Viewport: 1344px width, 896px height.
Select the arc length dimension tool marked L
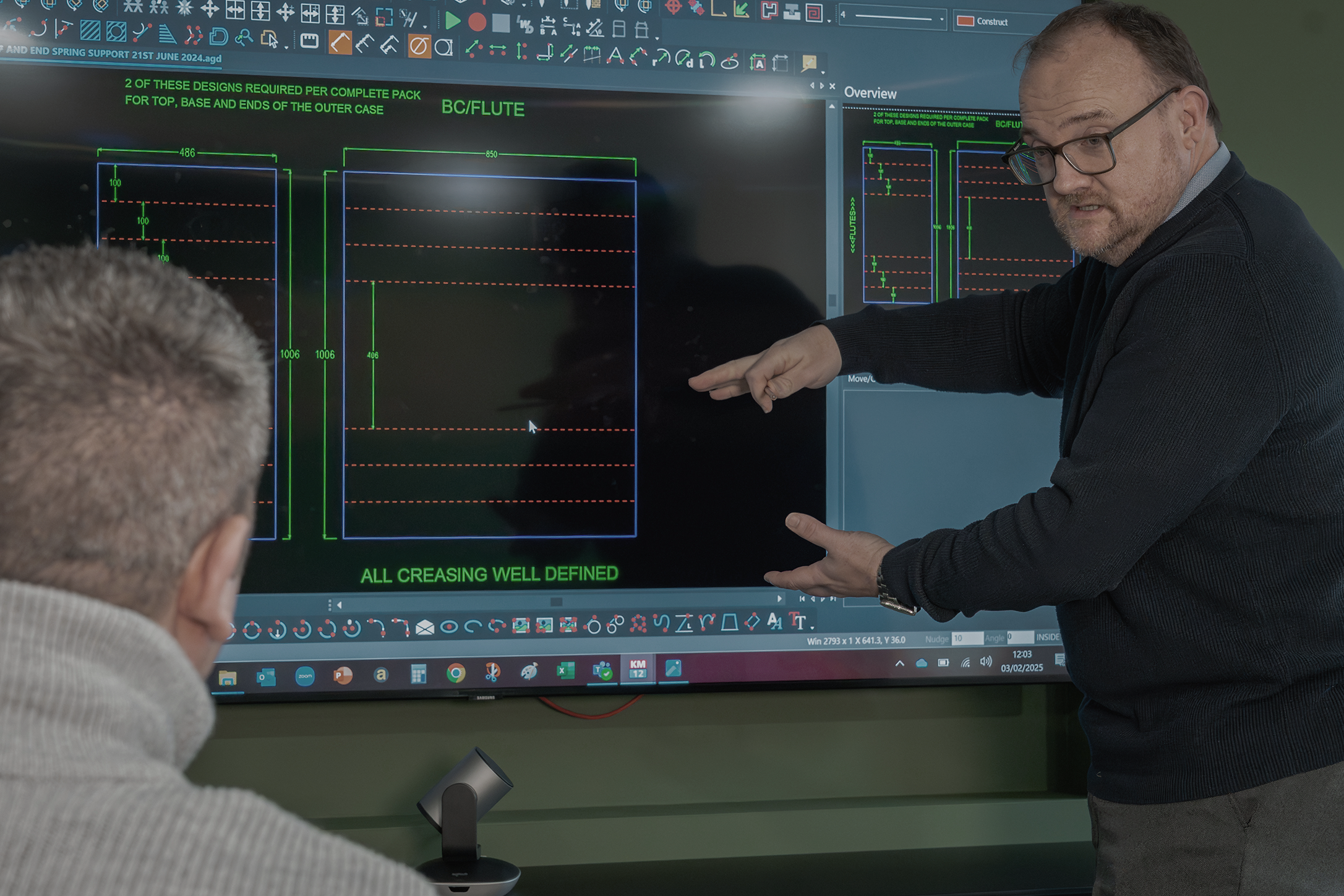(707, 60)
